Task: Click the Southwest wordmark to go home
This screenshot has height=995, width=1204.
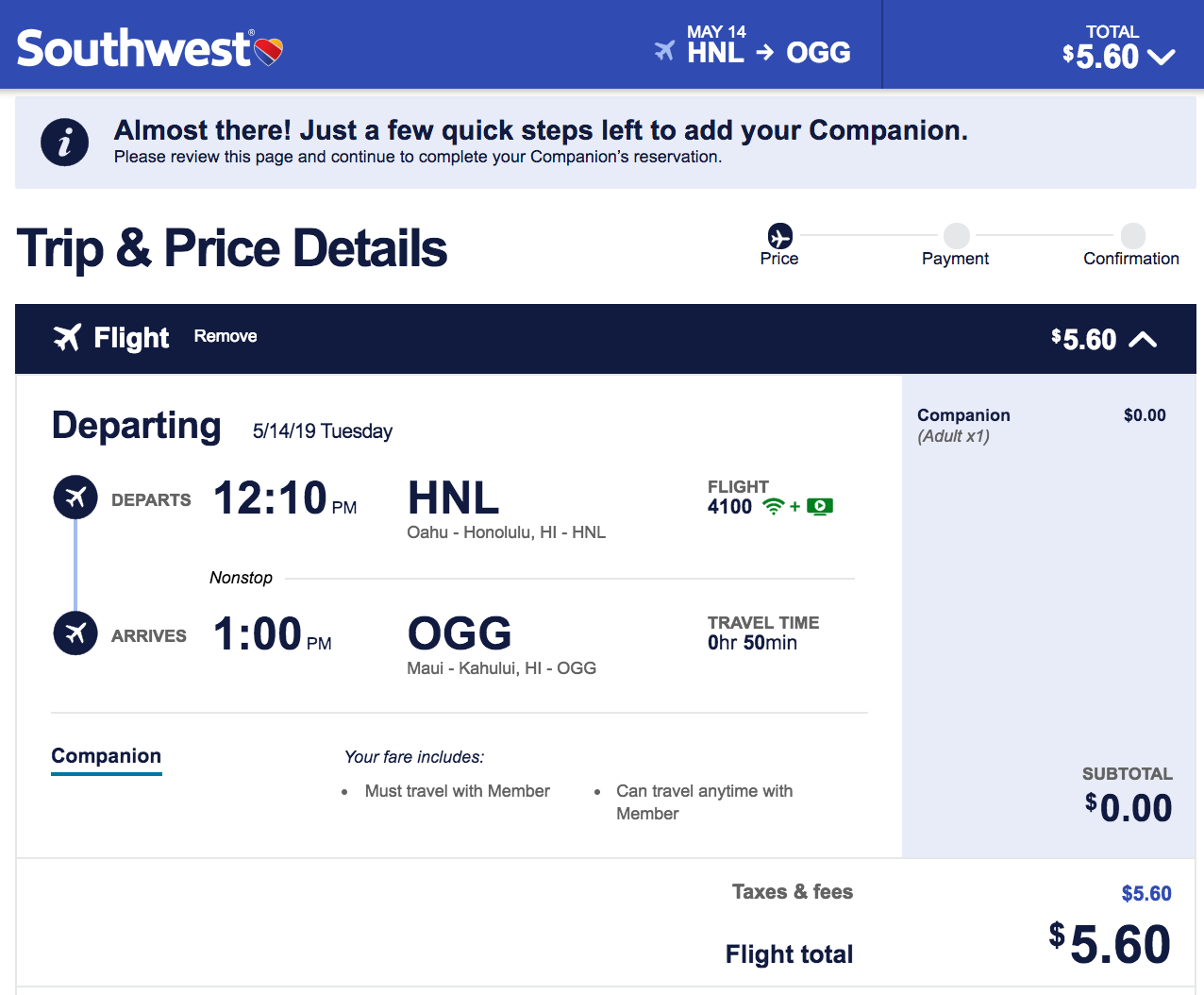Action: 134,49
